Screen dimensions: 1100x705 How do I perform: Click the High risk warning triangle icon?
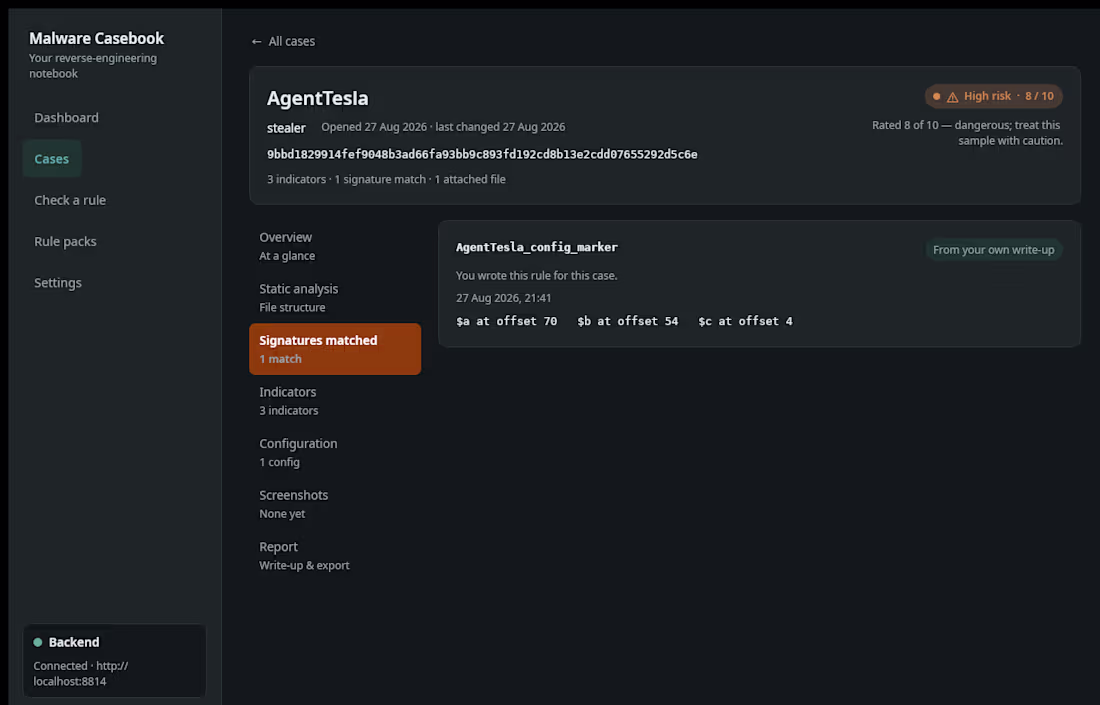tap(952, 97)
